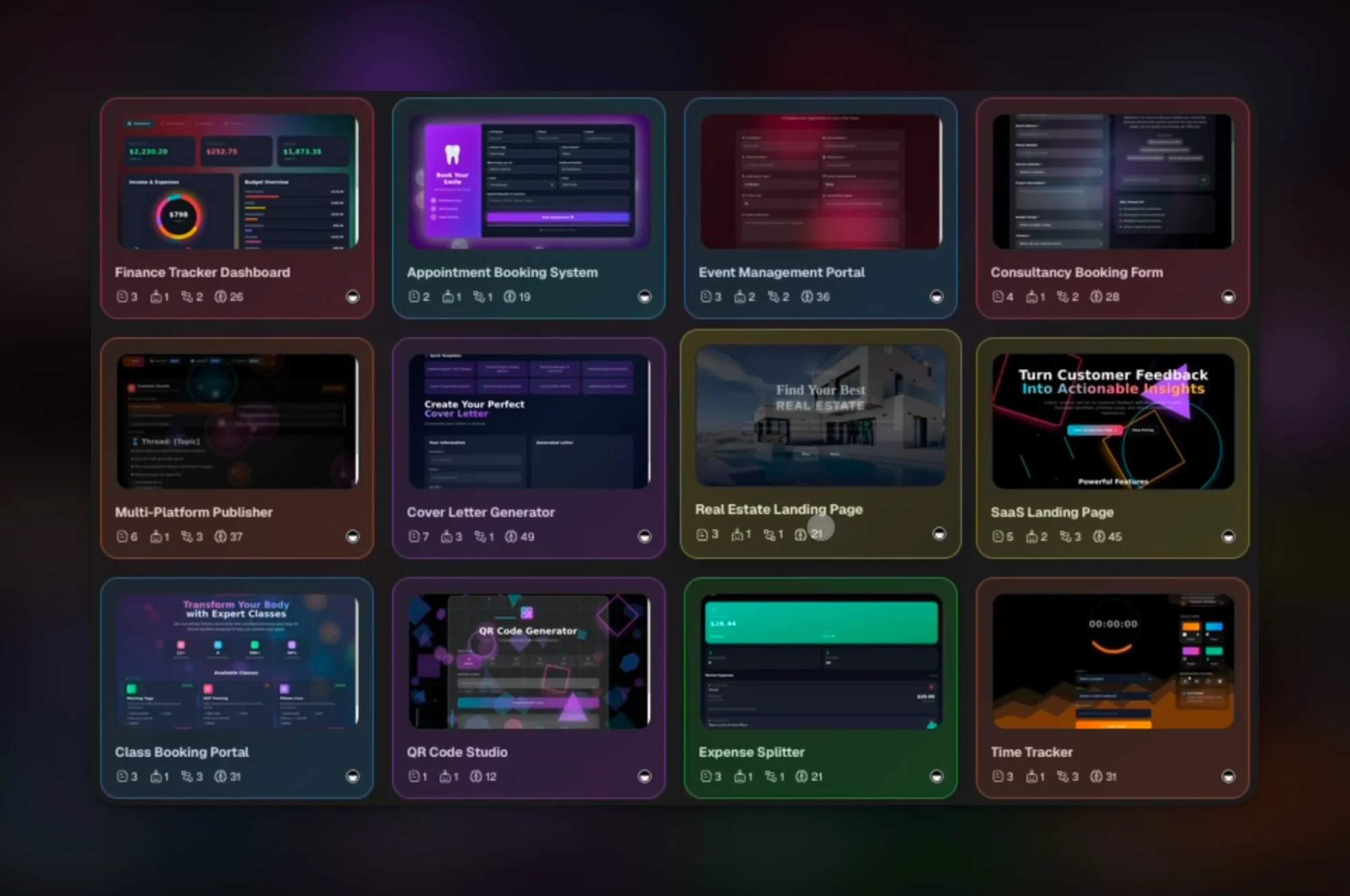Click the Multi-Platform Publisher title

[x=194, y=512]
